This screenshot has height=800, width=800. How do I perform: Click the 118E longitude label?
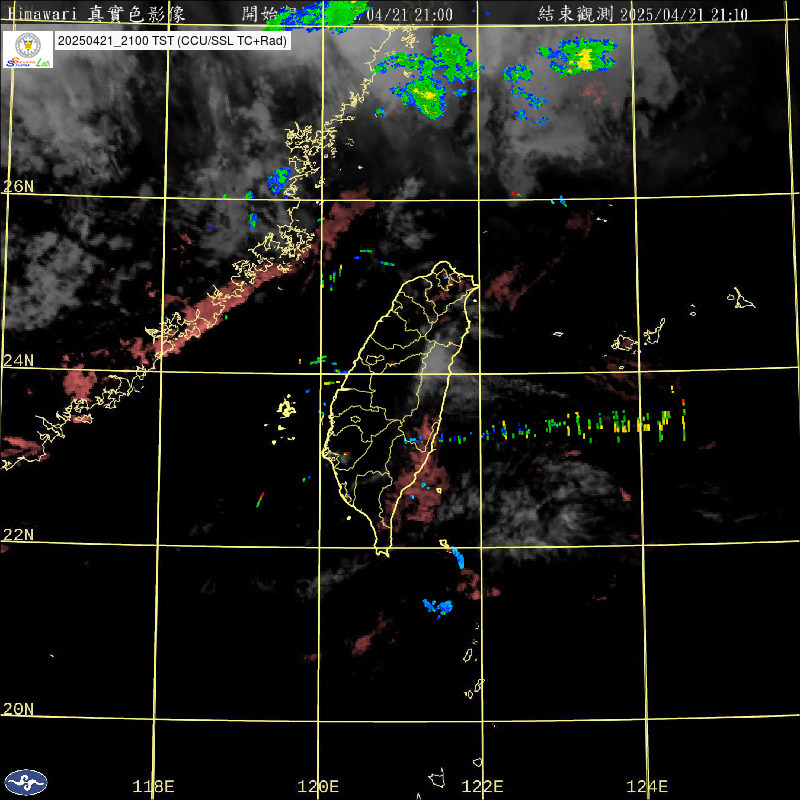coord(154,786)
